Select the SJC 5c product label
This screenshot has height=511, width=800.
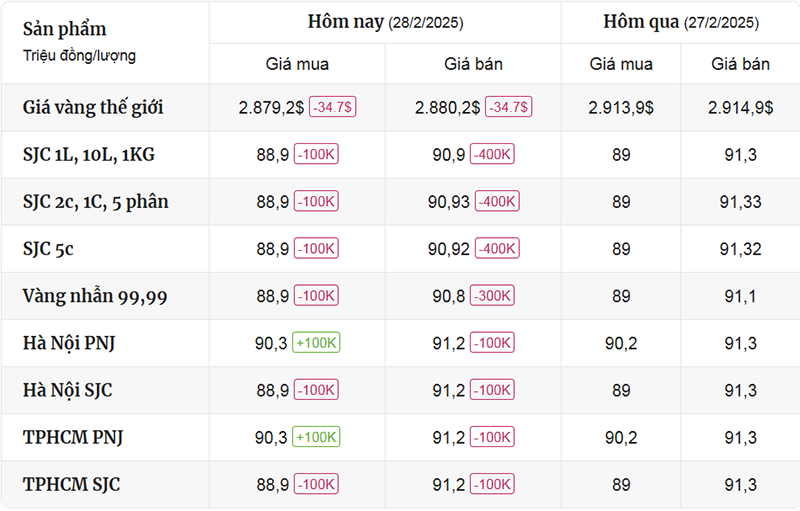tap(48, 249)
